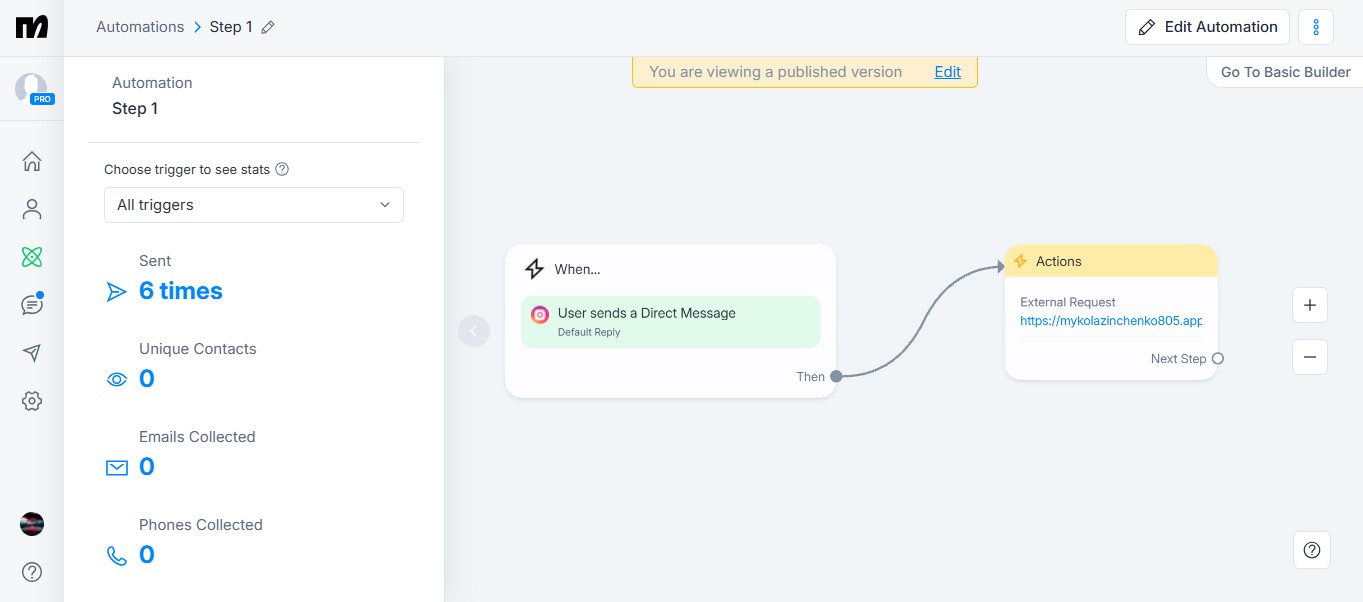Image resolution: width=1363 pixels, height=602 pixels.
Task: Select User sends a Direct Message trigger
Action: click(x=670, y=322)
